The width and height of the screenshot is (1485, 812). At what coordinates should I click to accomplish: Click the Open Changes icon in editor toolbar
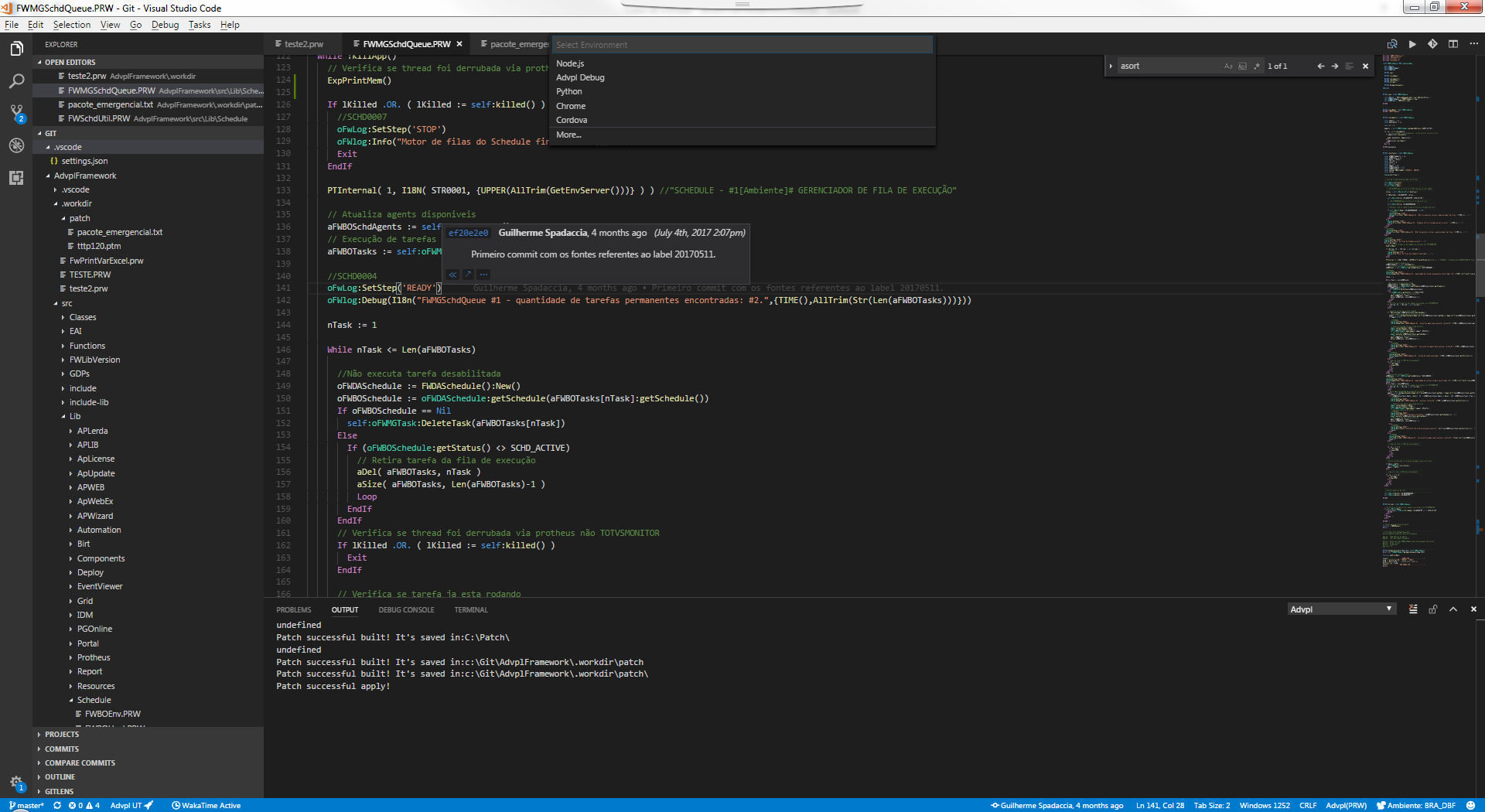[x=1392, y=44]
